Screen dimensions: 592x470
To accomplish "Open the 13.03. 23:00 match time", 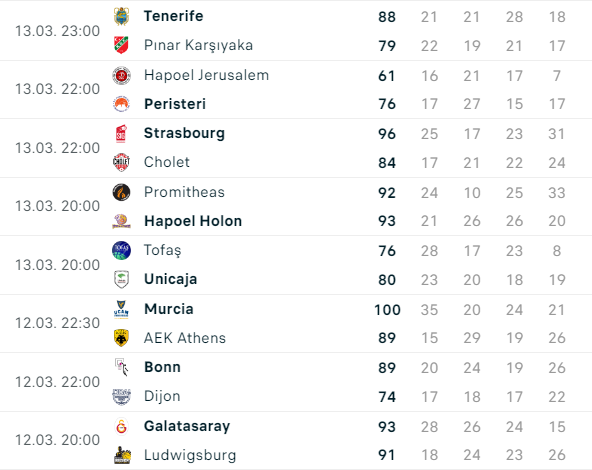I will coord(57,31).
